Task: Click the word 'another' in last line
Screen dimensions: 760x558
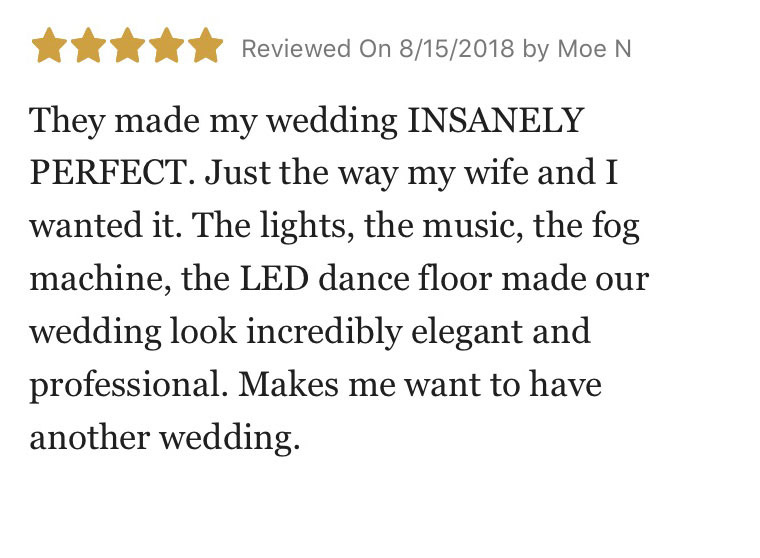Action: point(90,438)
